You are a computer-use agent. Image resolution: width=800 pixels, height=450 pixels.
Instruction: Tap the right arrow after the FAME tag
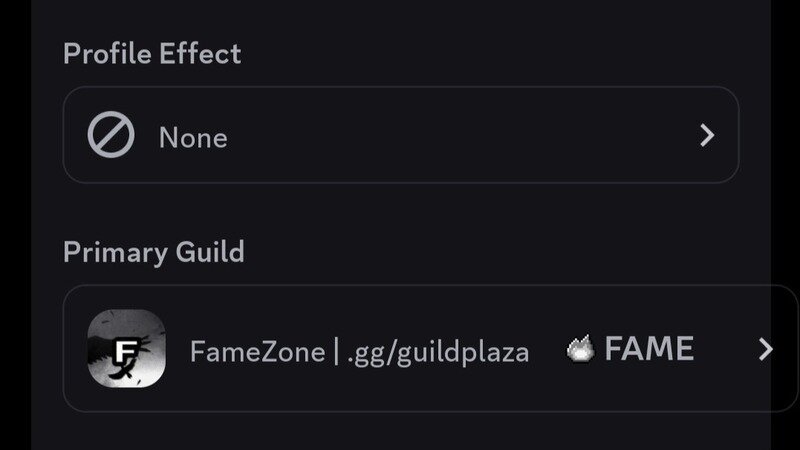click(765, 349)
